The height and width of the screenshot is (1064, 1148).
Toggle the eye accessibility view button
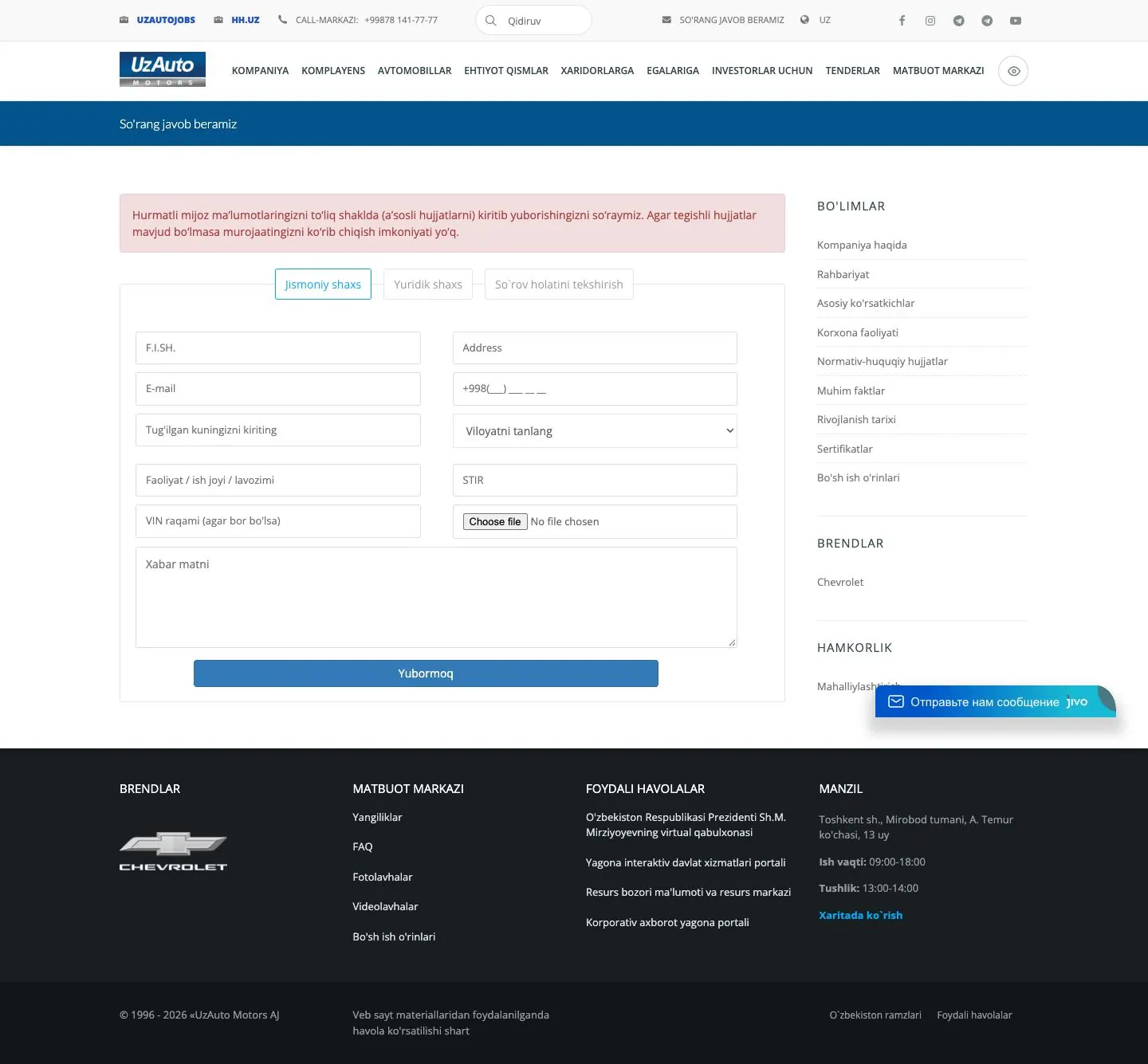(x=1013, y=71)
